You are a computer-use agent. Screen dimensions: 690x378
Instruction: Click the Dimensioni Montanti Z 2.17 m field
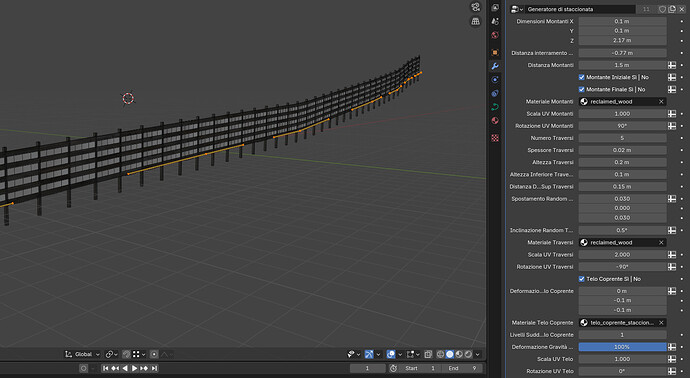point(622,40)
